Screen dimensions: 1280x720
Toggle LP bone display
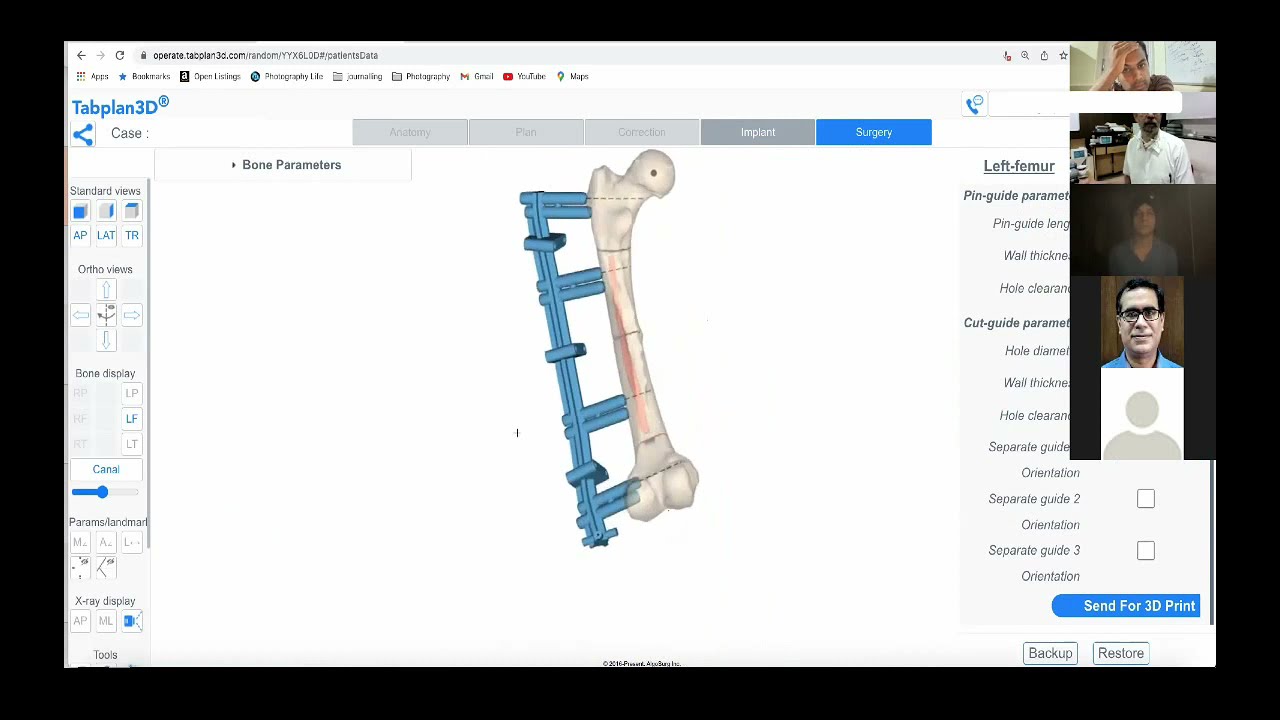coord(132,393)
